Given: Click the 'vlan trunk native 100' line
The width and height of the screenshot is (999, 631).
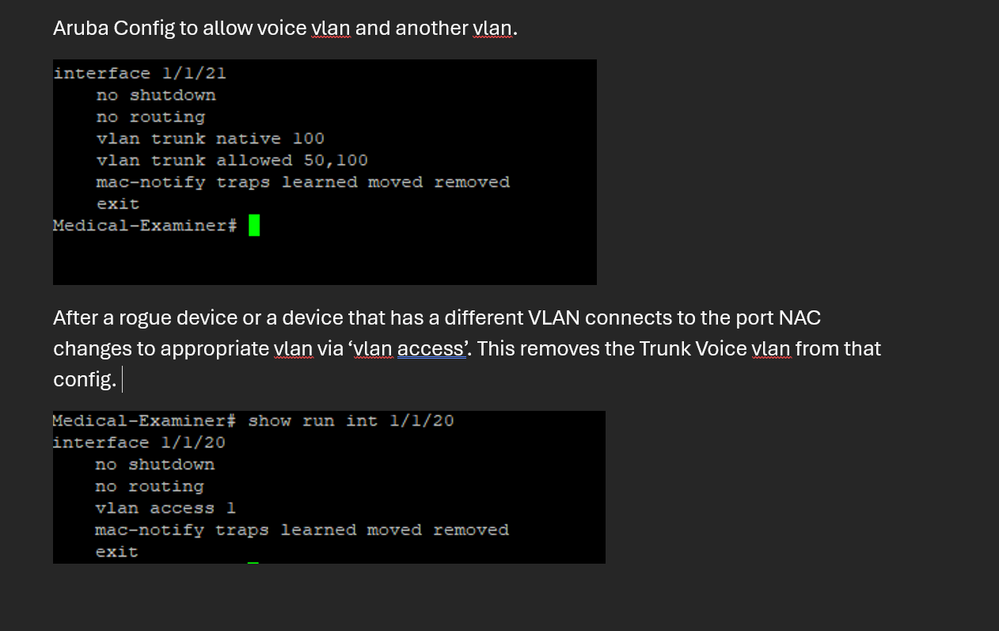Looking at the screenshot, I should tap(210, 138).
